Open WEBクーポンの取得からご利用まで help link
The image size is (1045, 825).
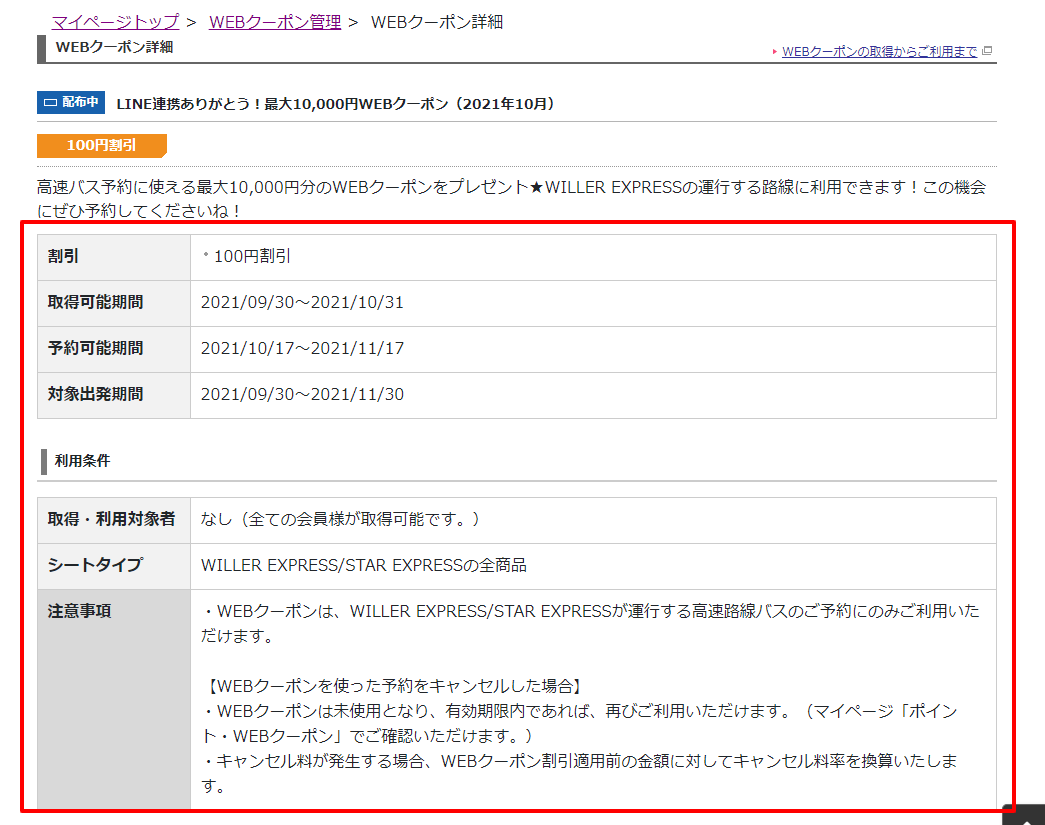pyautogui.click(x=879, y=51)
